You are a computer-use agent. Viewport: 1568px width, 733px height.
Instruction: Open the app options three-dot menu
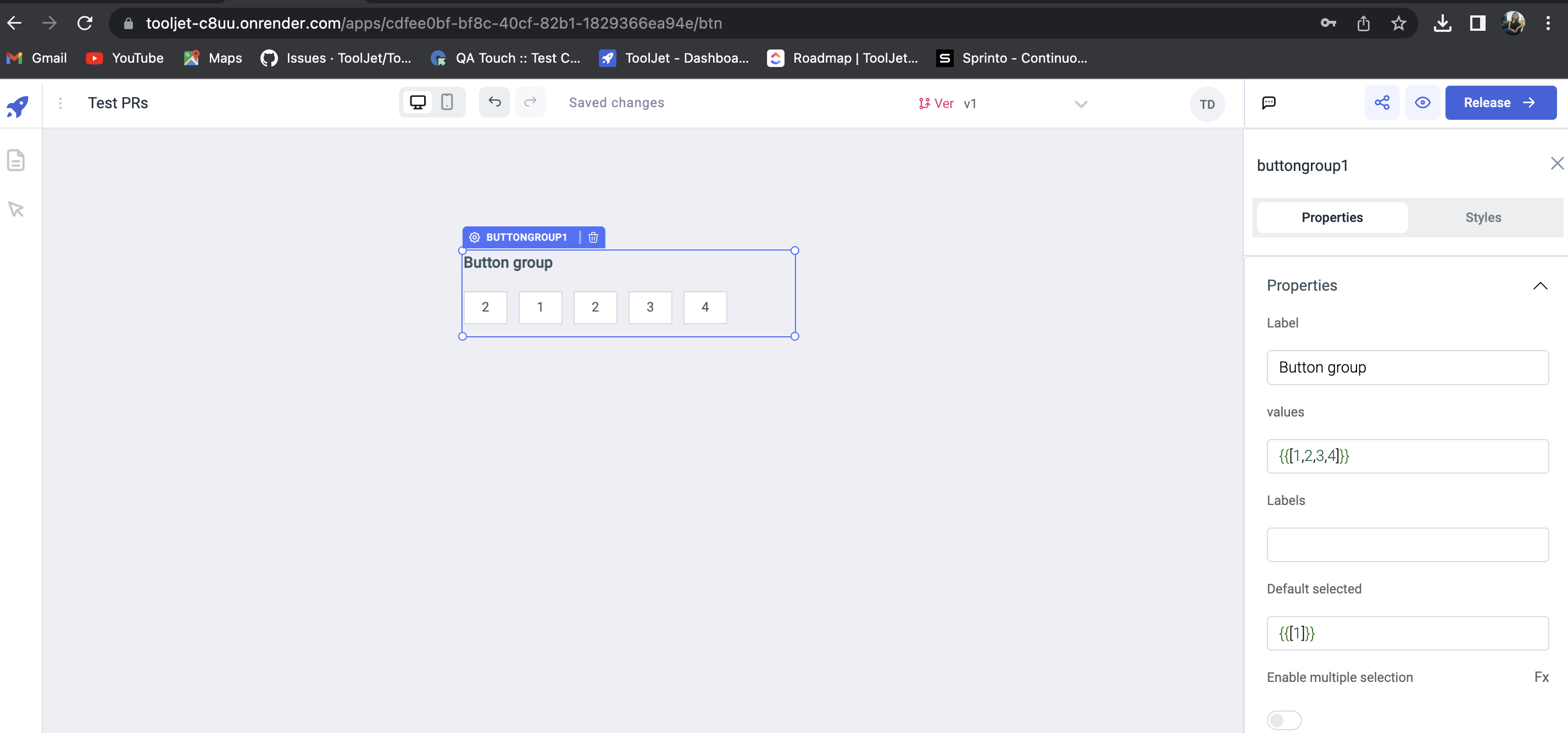click(x=60, y=103)
